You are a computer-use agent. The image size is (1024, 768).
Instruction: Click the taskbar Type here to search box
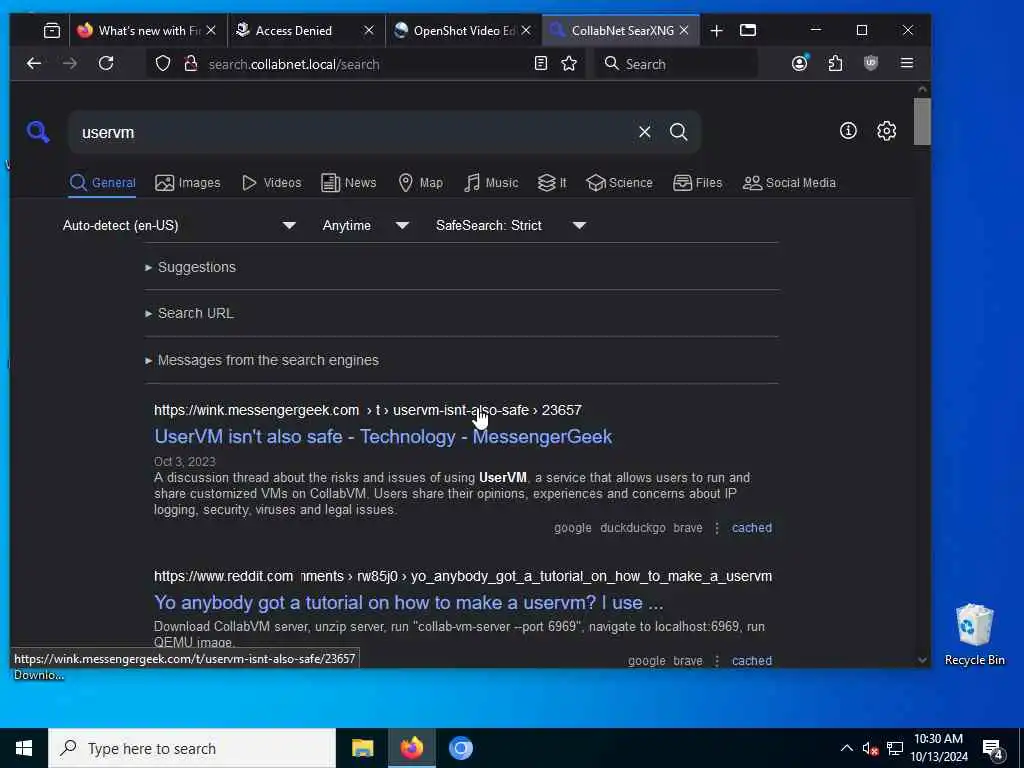(x=192, y=748)
